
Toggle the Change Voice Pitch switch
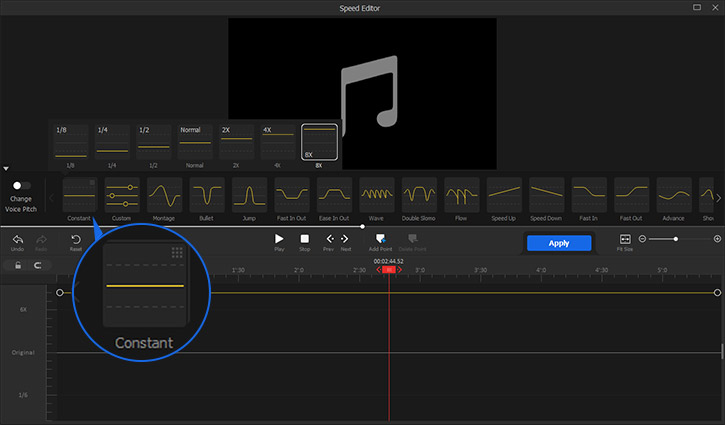click(20, 185)
